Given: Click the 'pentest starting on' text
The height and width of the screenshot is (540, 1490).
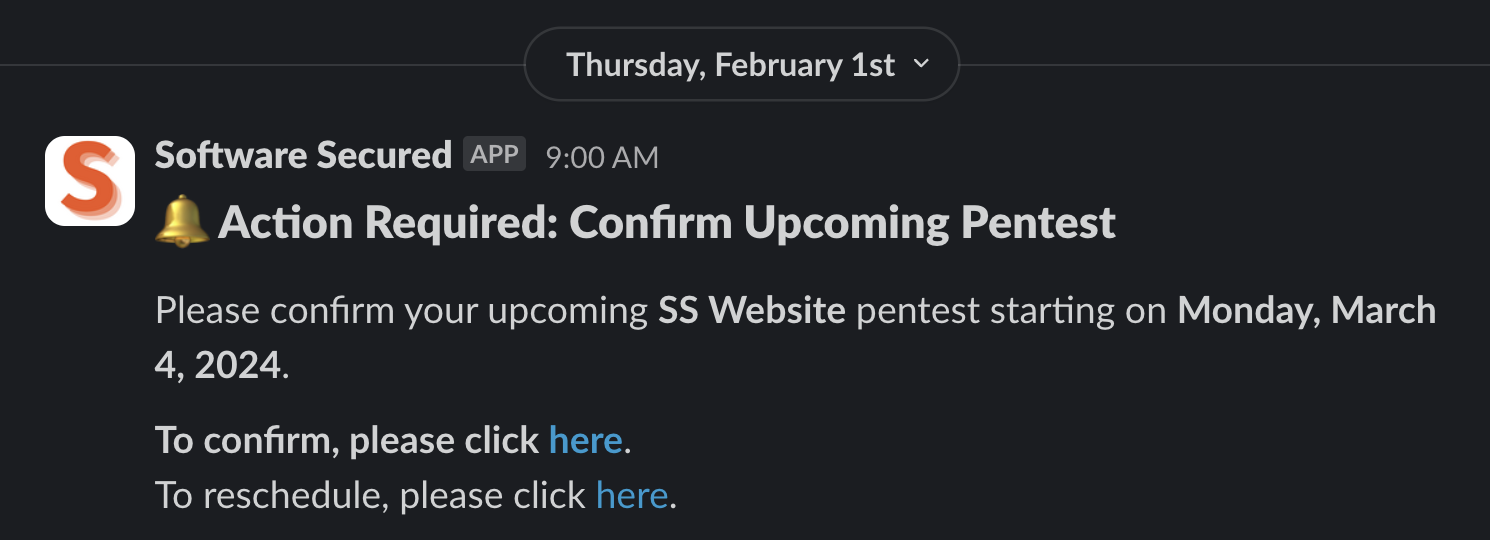Looking at the screenshot, I should coord(1011,311).
